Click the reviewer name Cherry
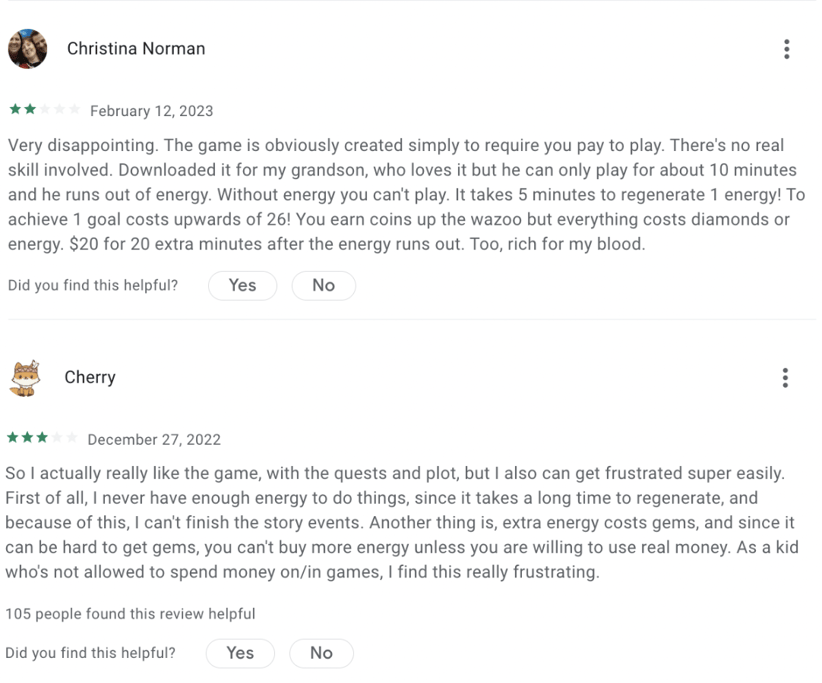Screen dimensions: 822x683 click(90, 378)
